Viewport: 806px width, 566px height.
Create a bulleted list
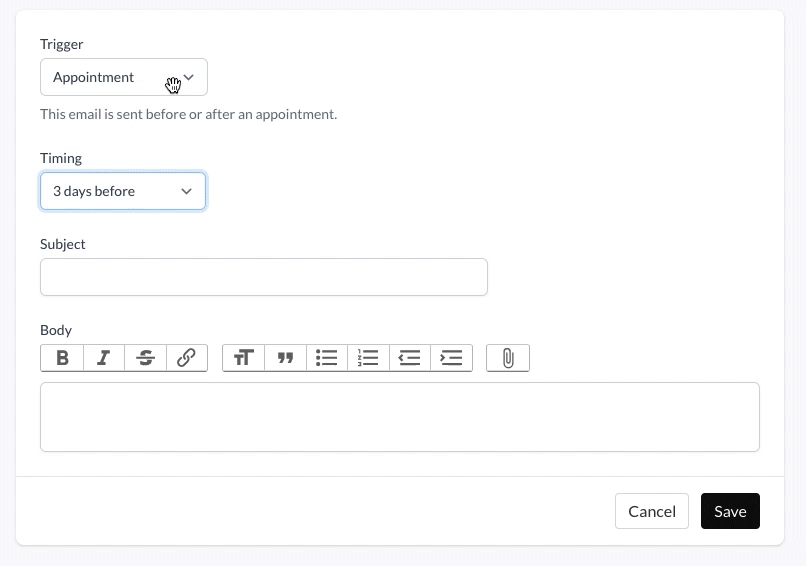click(x=326, y=358)
